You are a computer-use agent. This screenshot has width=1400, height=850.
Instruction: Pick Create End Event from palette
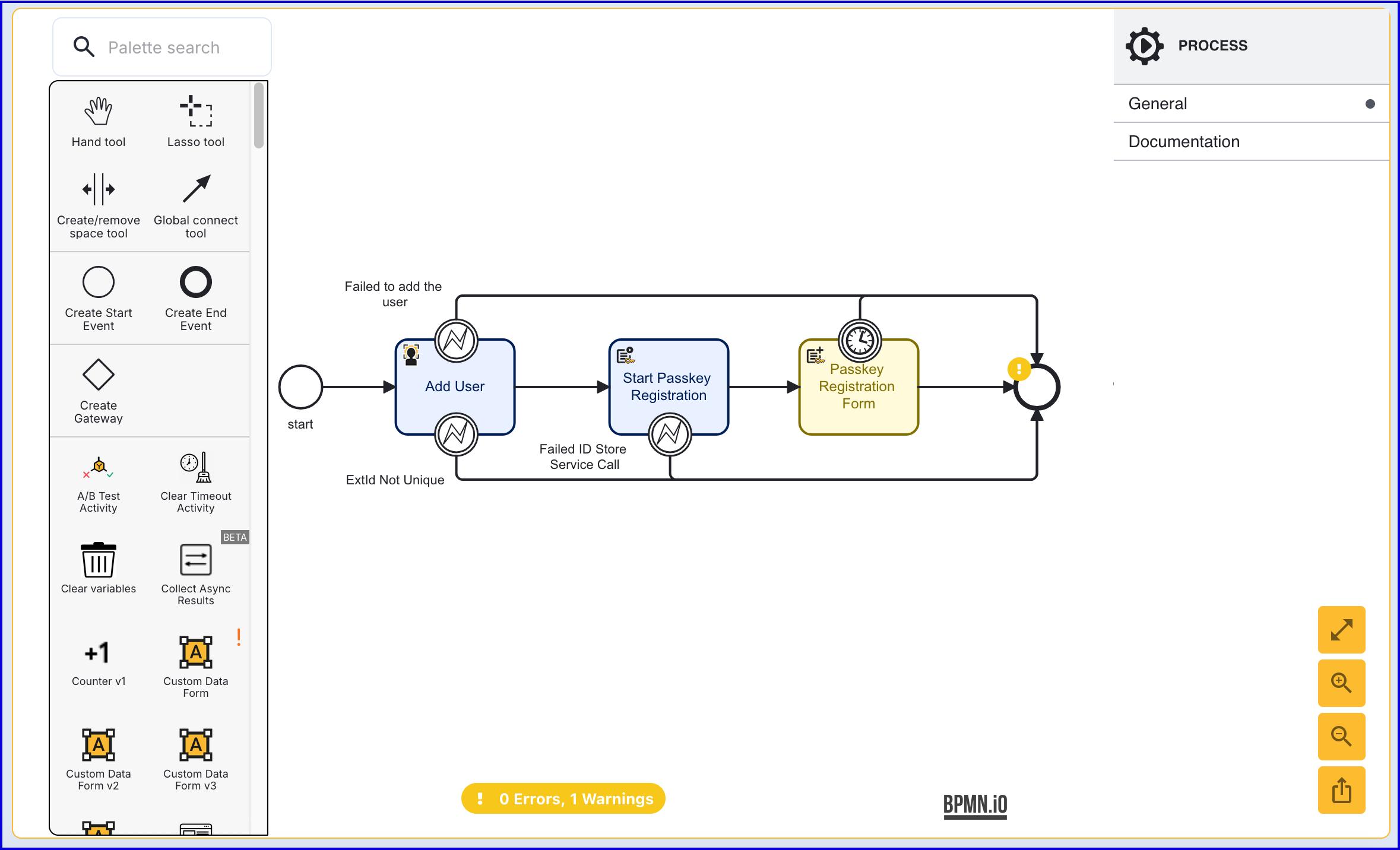(196, 299)
